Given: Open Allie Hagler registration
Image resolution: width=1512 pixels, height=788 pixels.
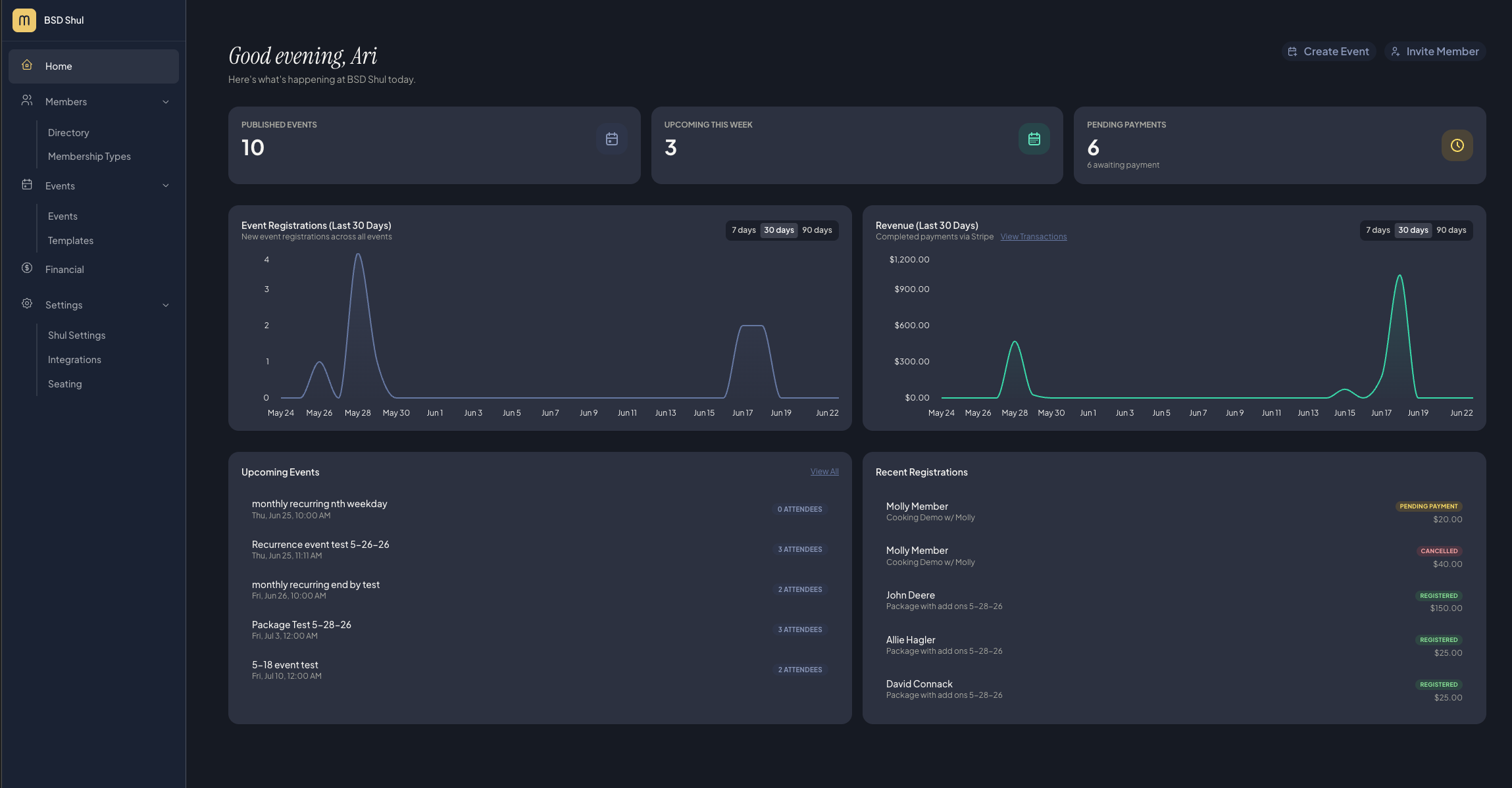Looking at the screenshot, I should pyautogui.click(x=1174, y=645).
